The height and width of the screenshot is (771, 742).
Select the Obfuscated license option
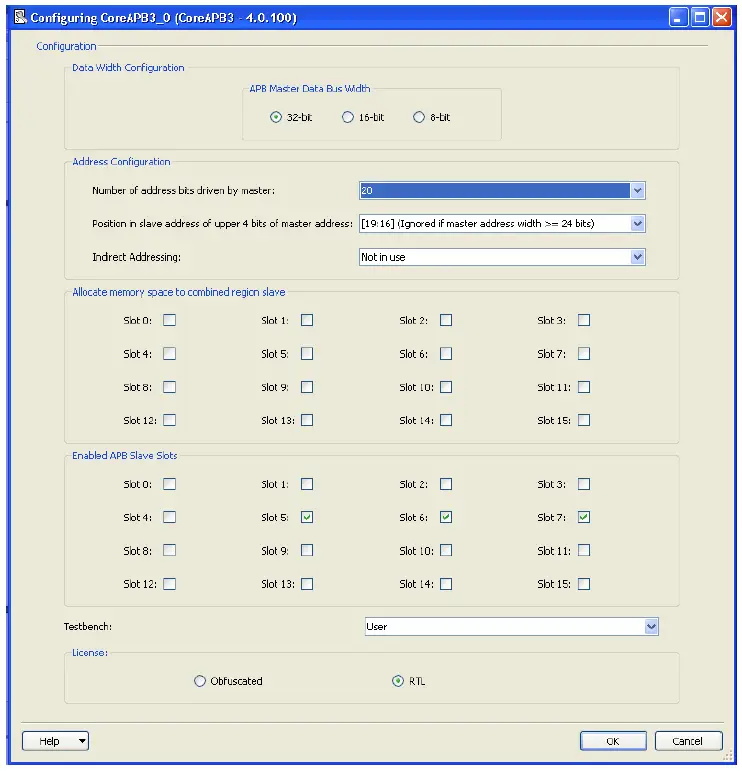tap(200, 681)
